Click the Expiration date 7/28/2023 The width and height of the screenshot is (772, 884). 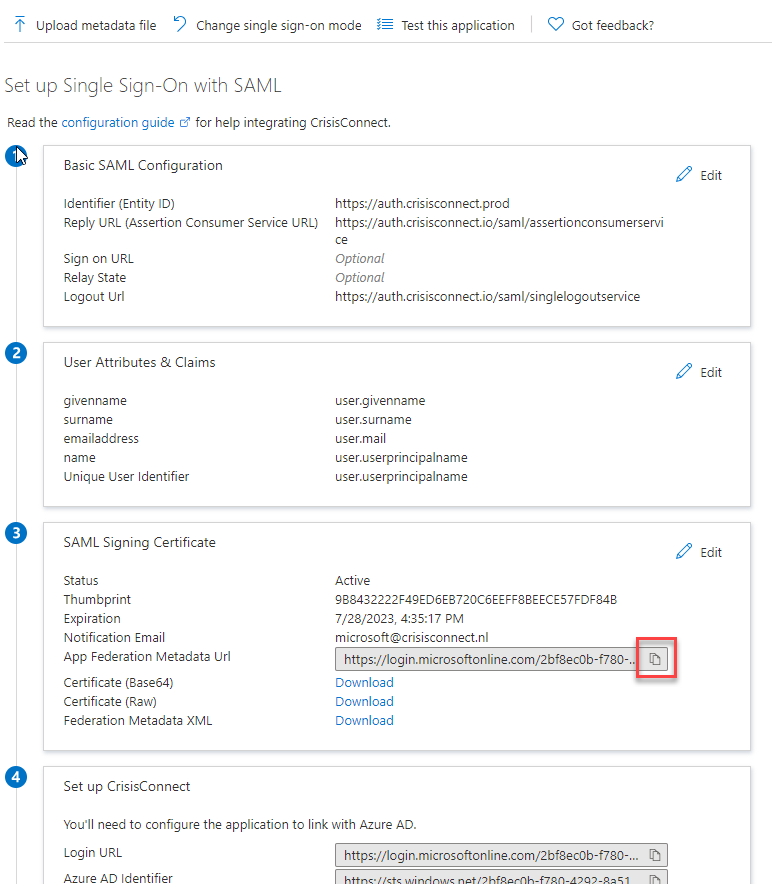pos(399,618)
